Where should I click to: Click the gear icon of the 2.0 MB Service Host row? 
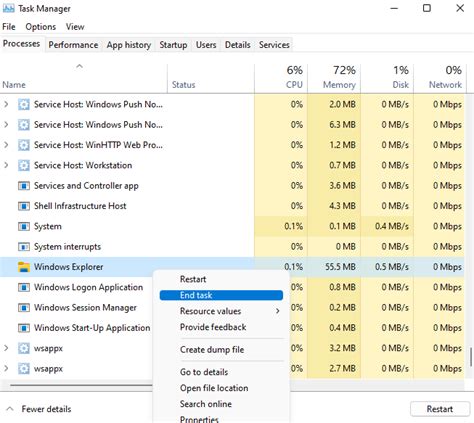click(24, 104)
